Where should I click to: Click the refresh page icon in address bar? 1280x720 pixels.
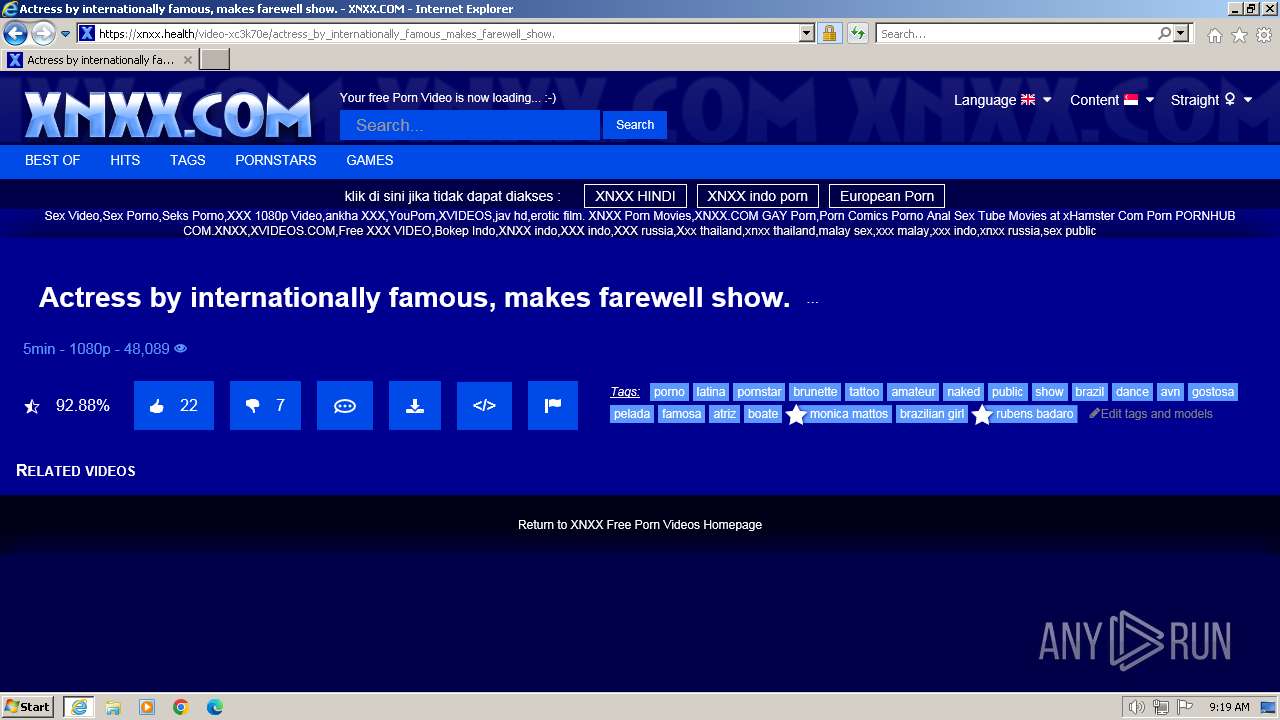pos(857,33)
